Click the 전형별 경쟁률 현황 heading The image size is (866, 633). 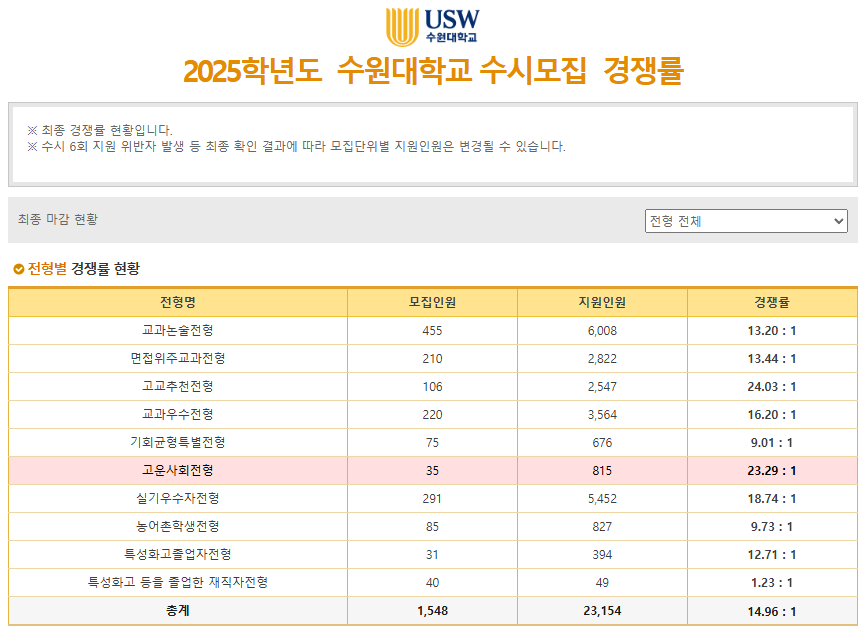84,269
